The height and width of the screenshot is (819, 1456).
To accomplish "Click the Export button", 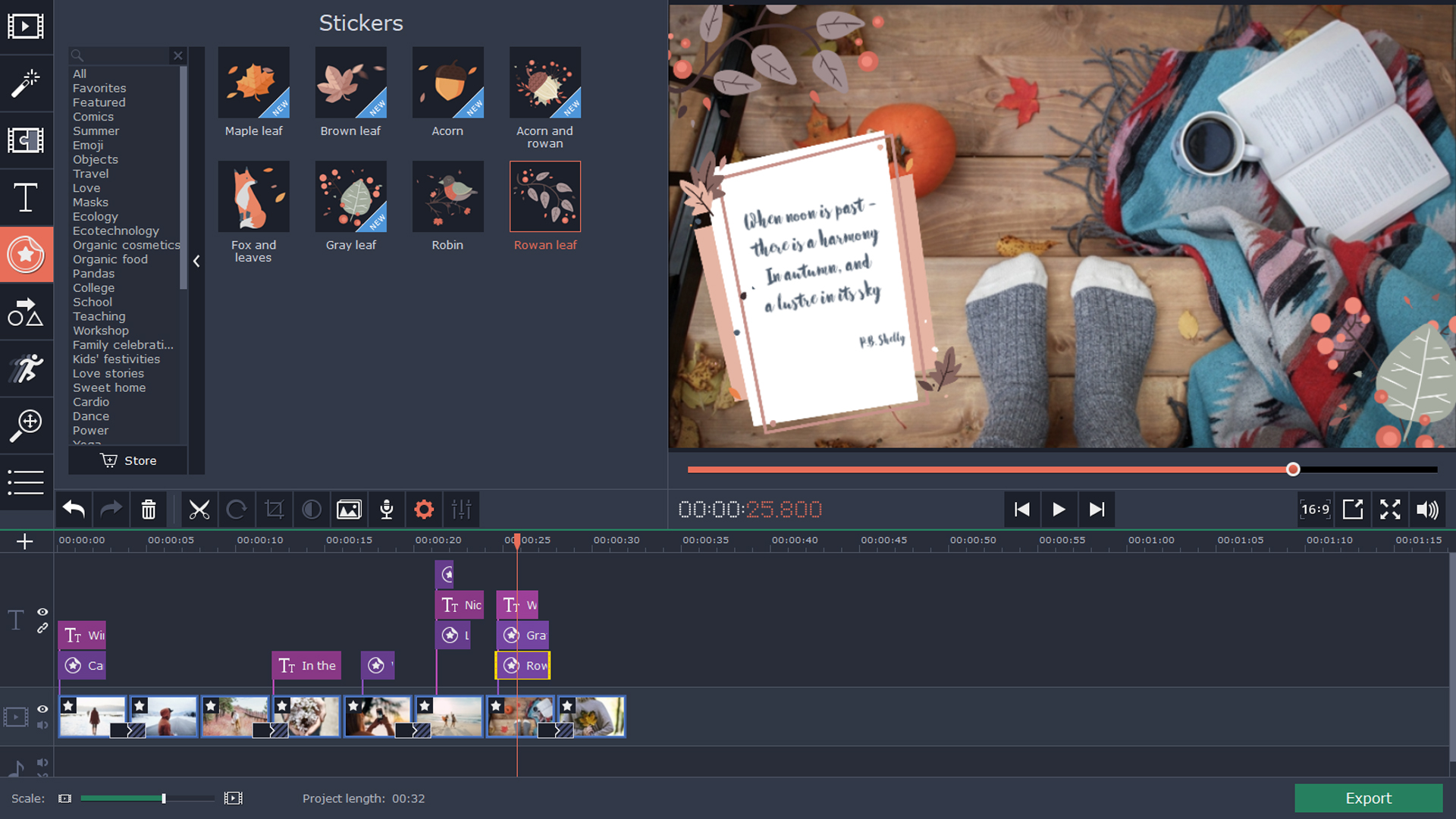I will tap(1368, 798).
